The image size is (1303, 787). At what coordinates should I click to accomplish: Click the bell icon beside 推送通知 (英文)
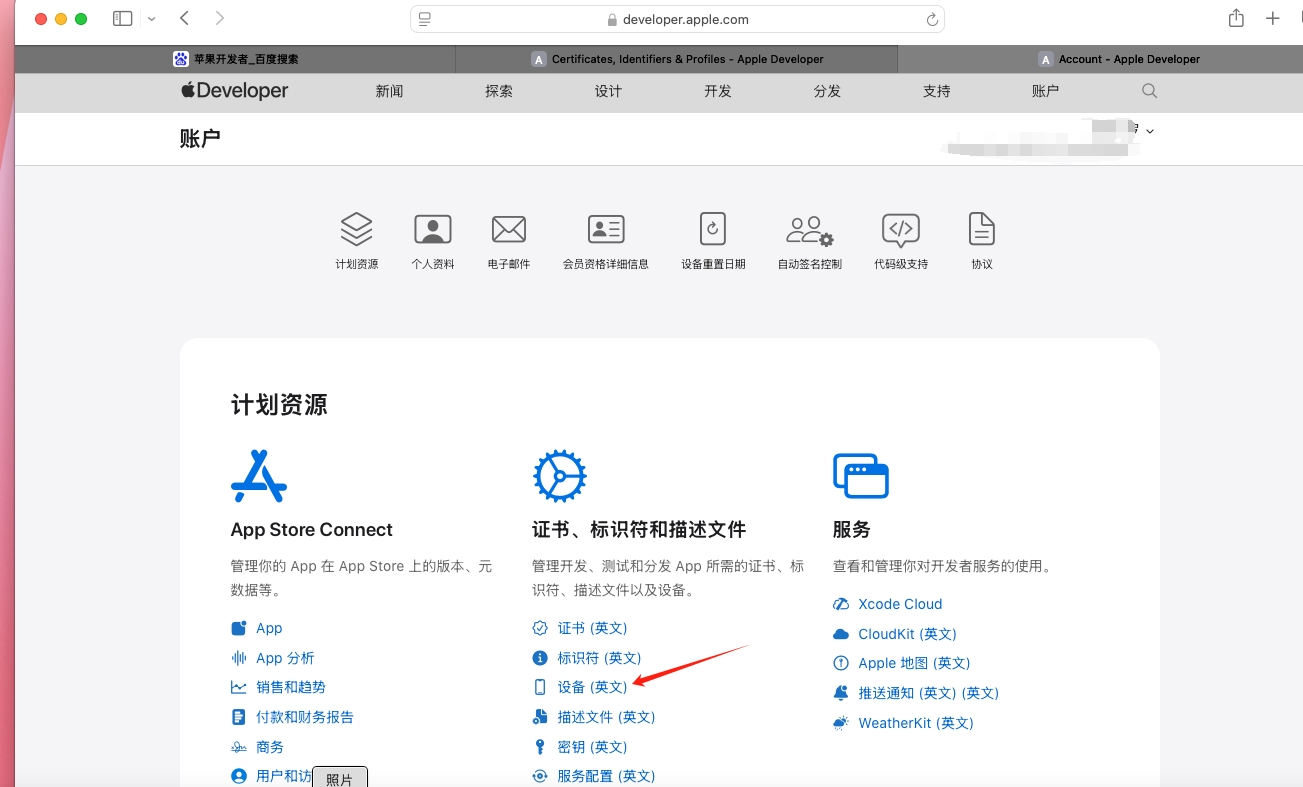tap(841, 693)
